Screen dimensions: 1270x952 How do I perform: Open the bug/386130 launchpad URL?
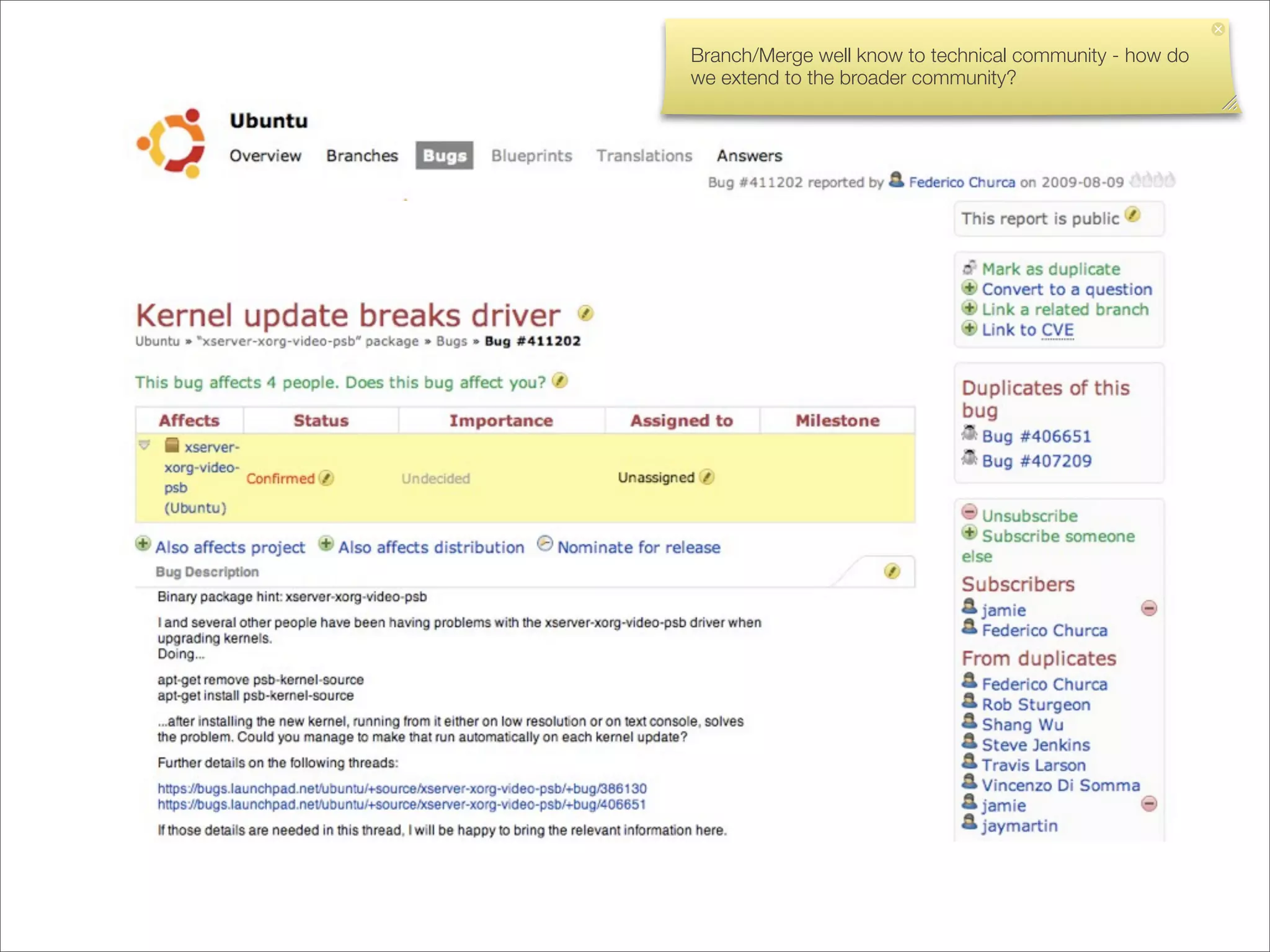click(x=402, y=788)
